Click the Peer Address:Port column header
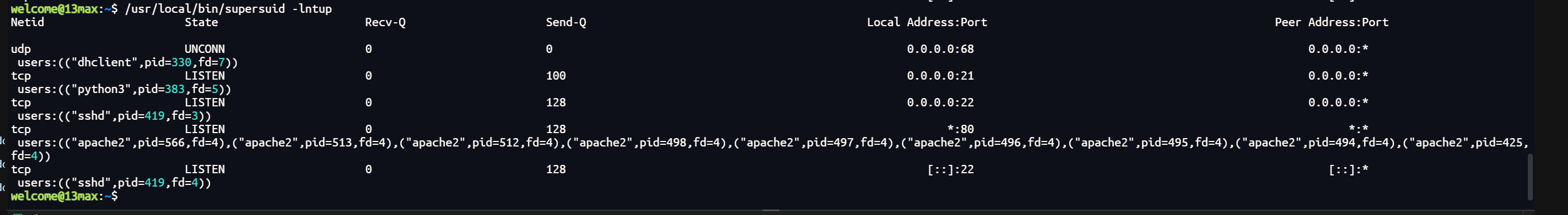 1332,22
